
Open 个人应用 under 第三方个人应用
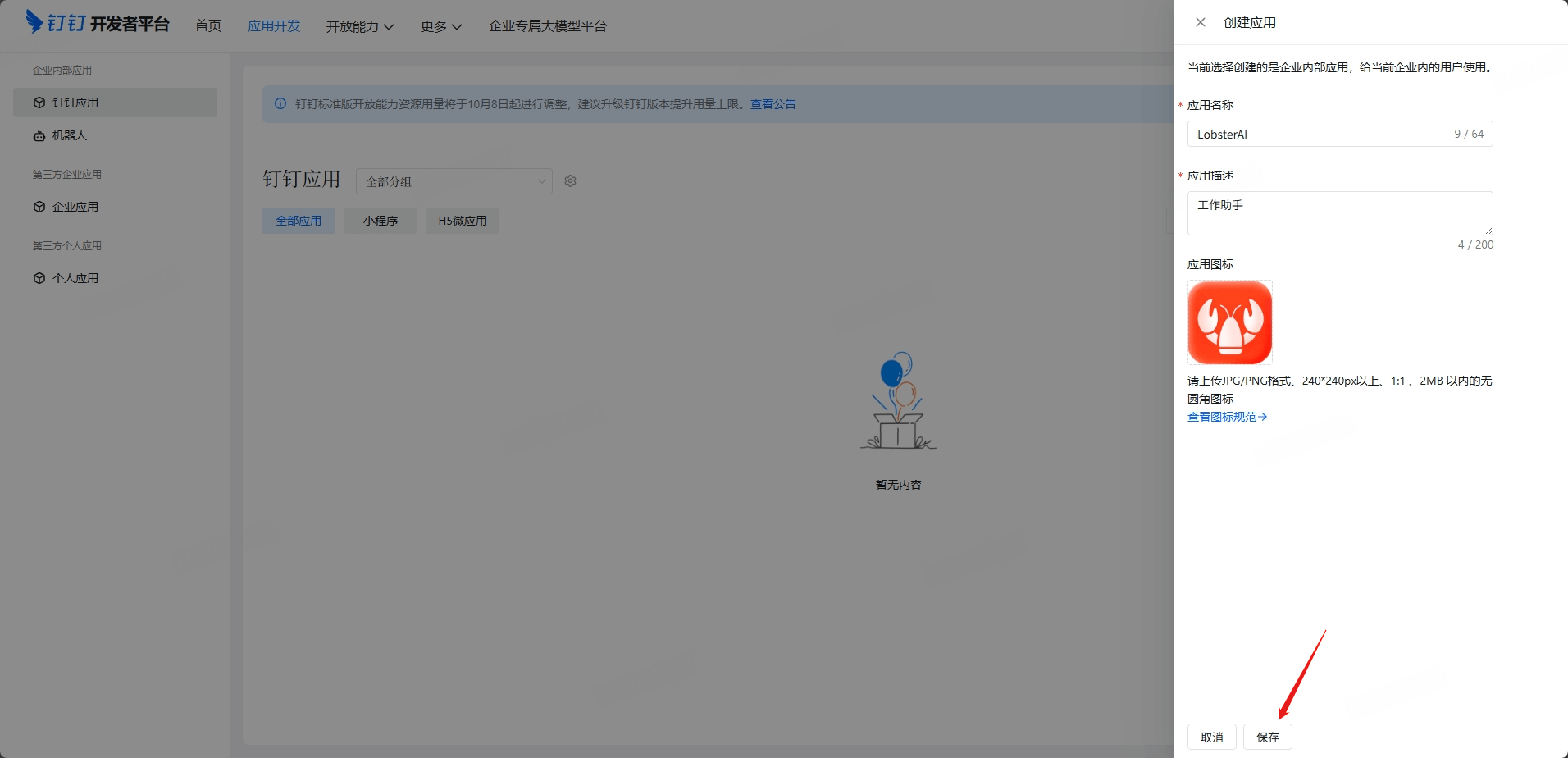[75, 277]
